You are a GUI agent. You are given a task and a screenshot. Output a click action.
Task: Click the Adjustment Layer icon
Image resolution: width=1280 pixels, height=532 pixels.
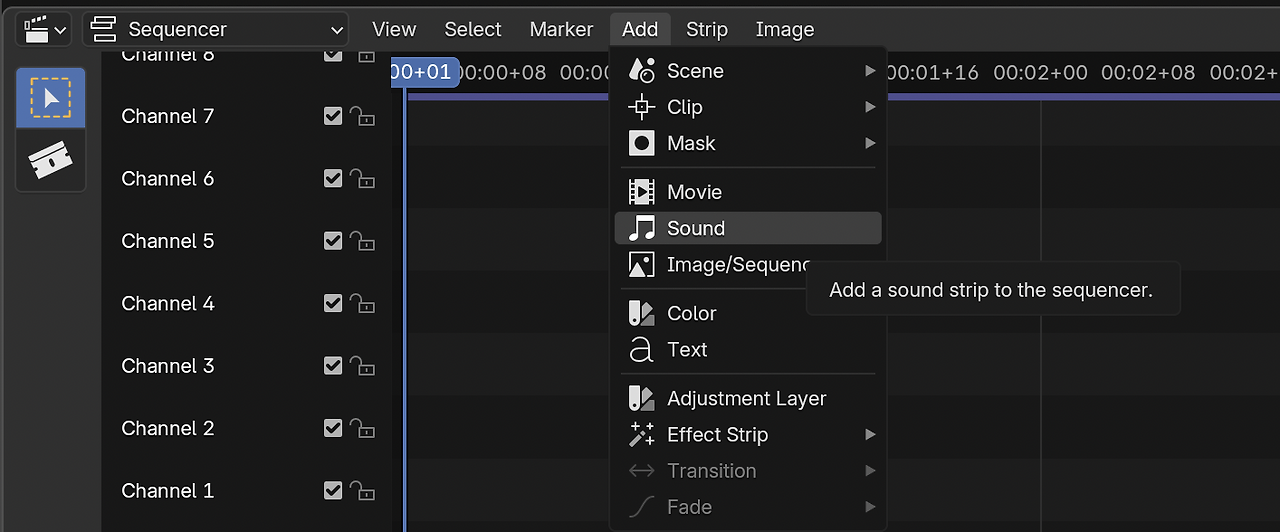(641, 398)
